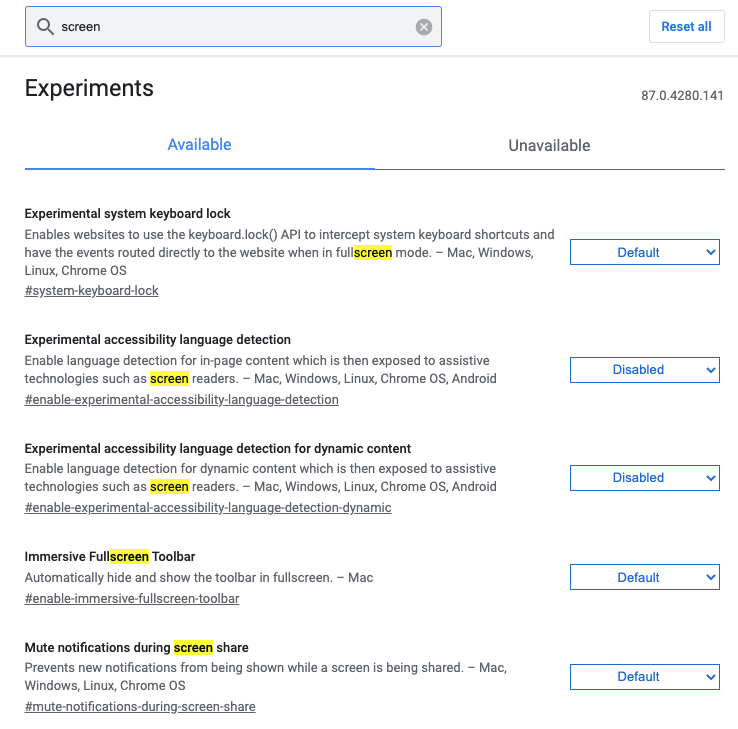
Task: Open Mute notifications screen share dropdown
Action: pos(644,677)
